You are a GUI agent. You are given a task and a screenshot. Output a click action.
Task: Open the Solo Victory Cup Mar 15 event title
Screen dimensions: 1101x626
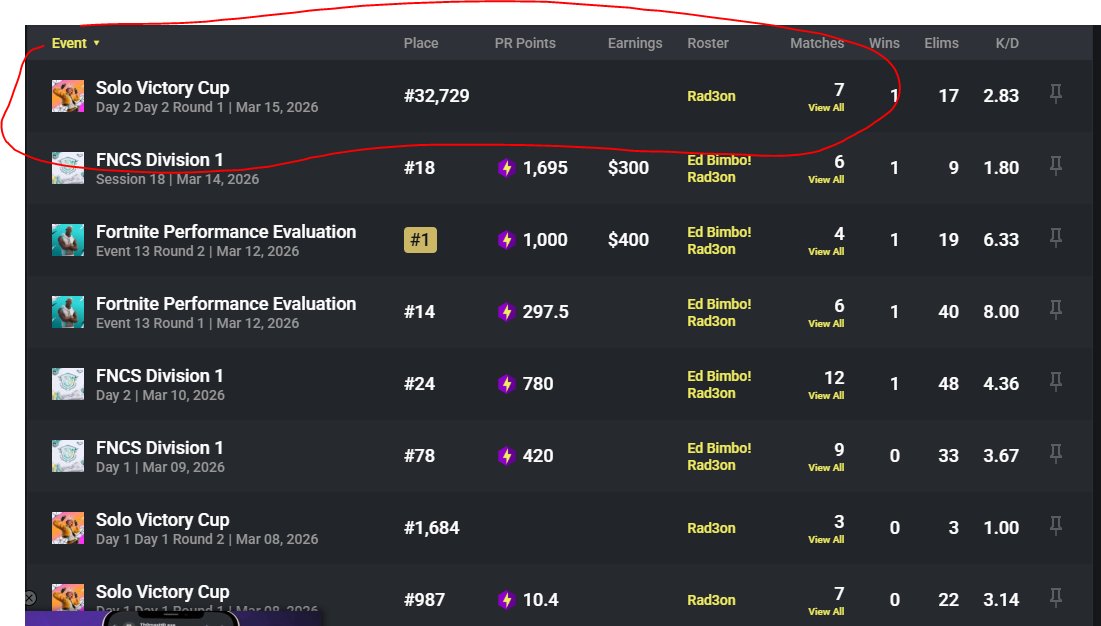[162, 88]
